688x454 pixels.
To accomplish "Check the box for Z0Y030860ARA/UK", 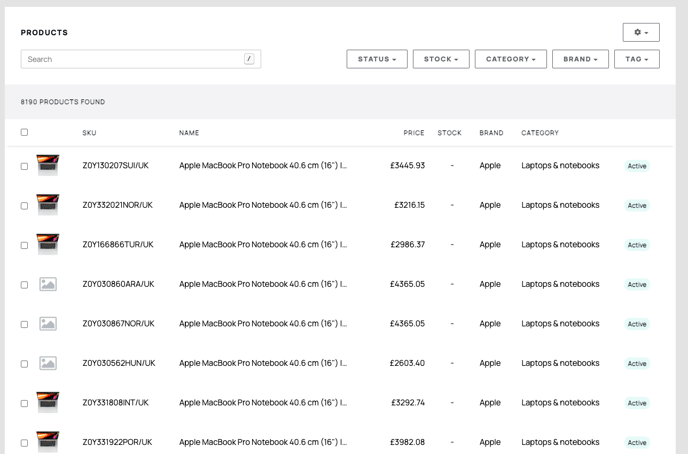I will point(24,285).
